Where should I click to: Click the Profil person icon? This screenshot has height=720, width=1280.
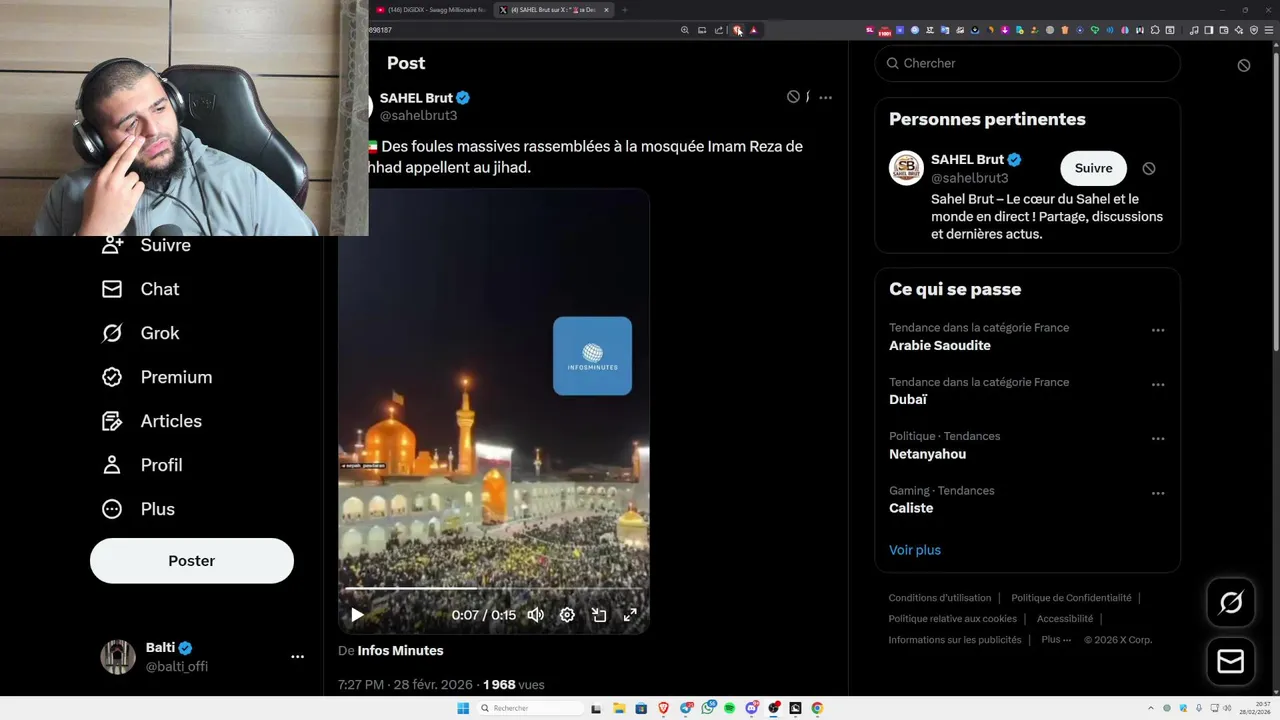click(x=112, y=465)
